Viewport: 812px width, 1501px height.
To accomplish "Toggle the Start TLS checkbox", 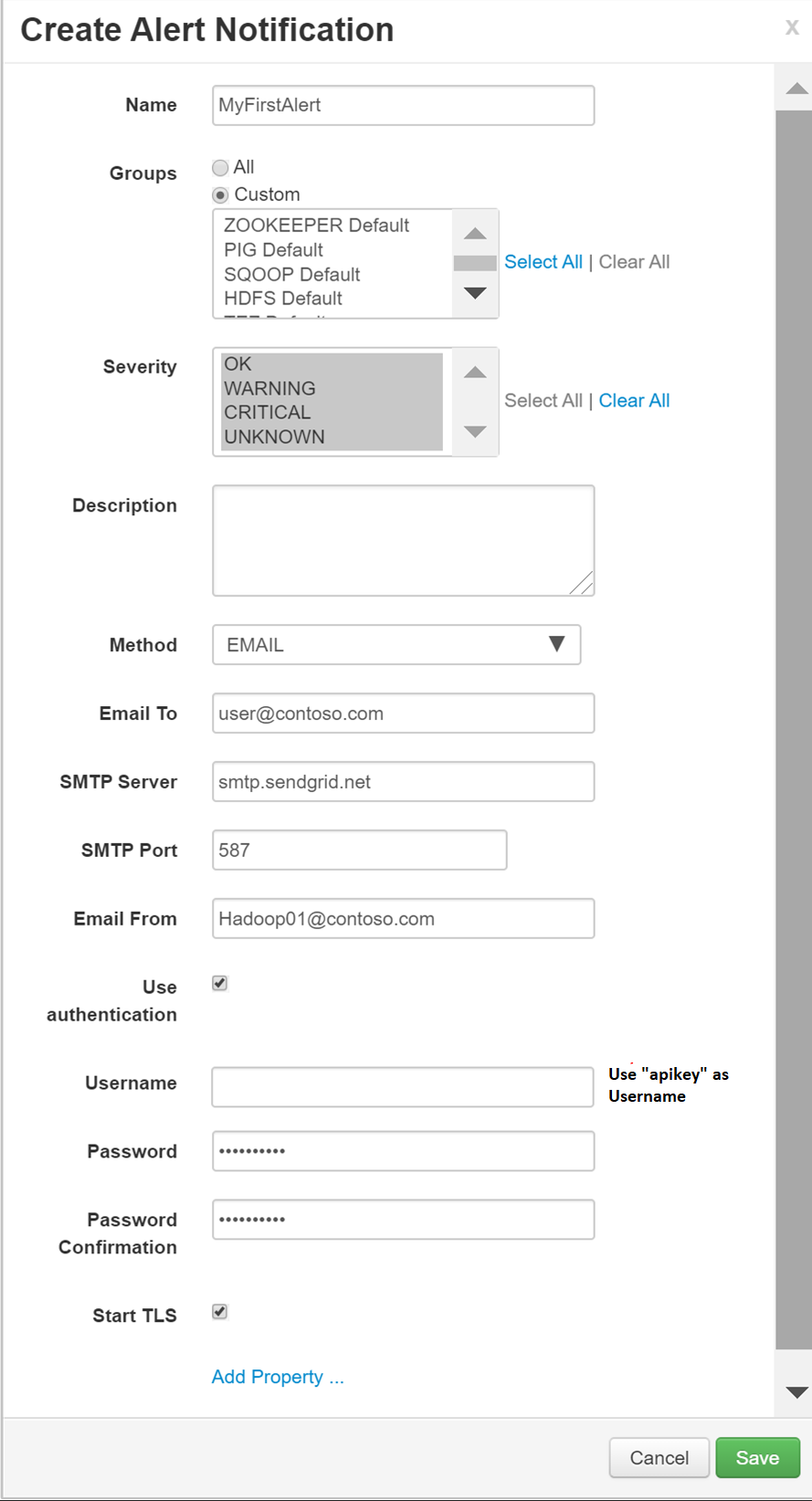I will [x=218, y=1312].
